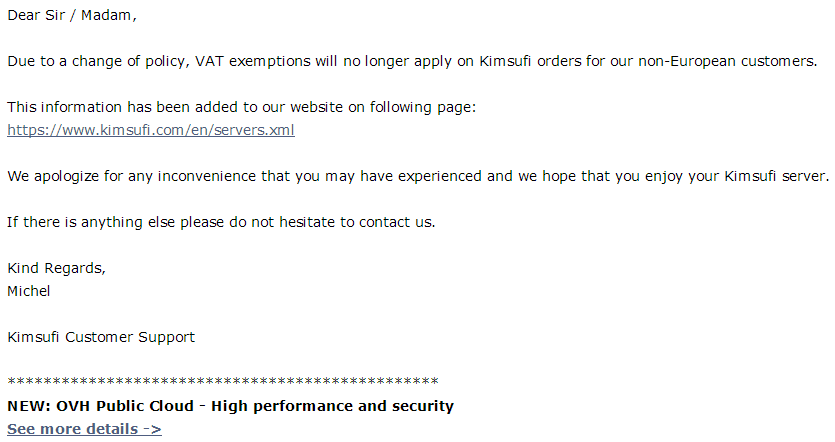The height and width of the screenshot is (442, 835).
Task: Click "Kimsufi server" ending the apology sentence
Action: 776,176
